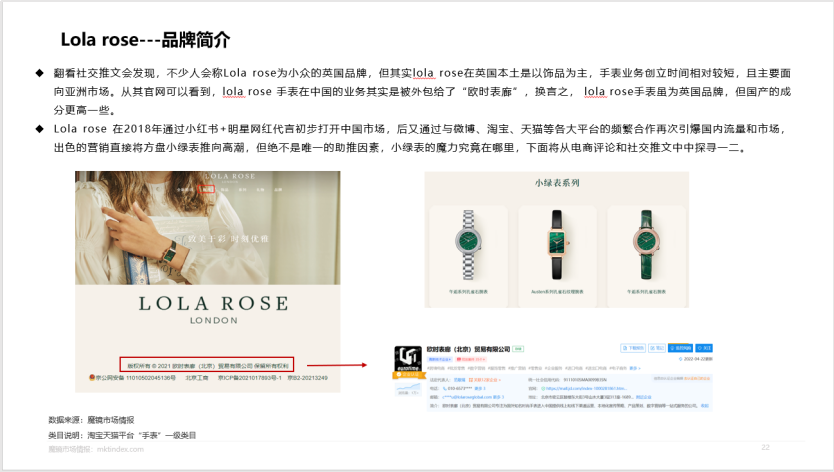Screen dimensions: 834x472
Task: Select the woman wearing a watch hero image
Action: tap(207, 228)
